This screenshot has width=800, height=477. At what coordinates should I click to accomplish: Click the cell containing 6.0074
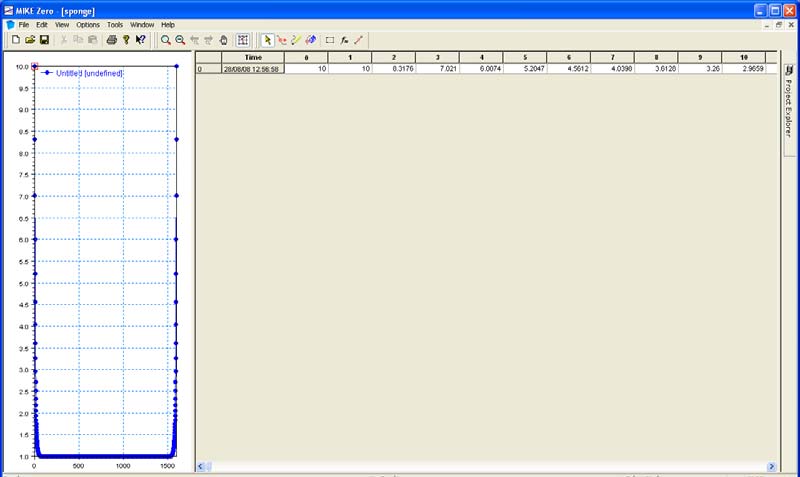pyautogui.click(x=482, y=68)
